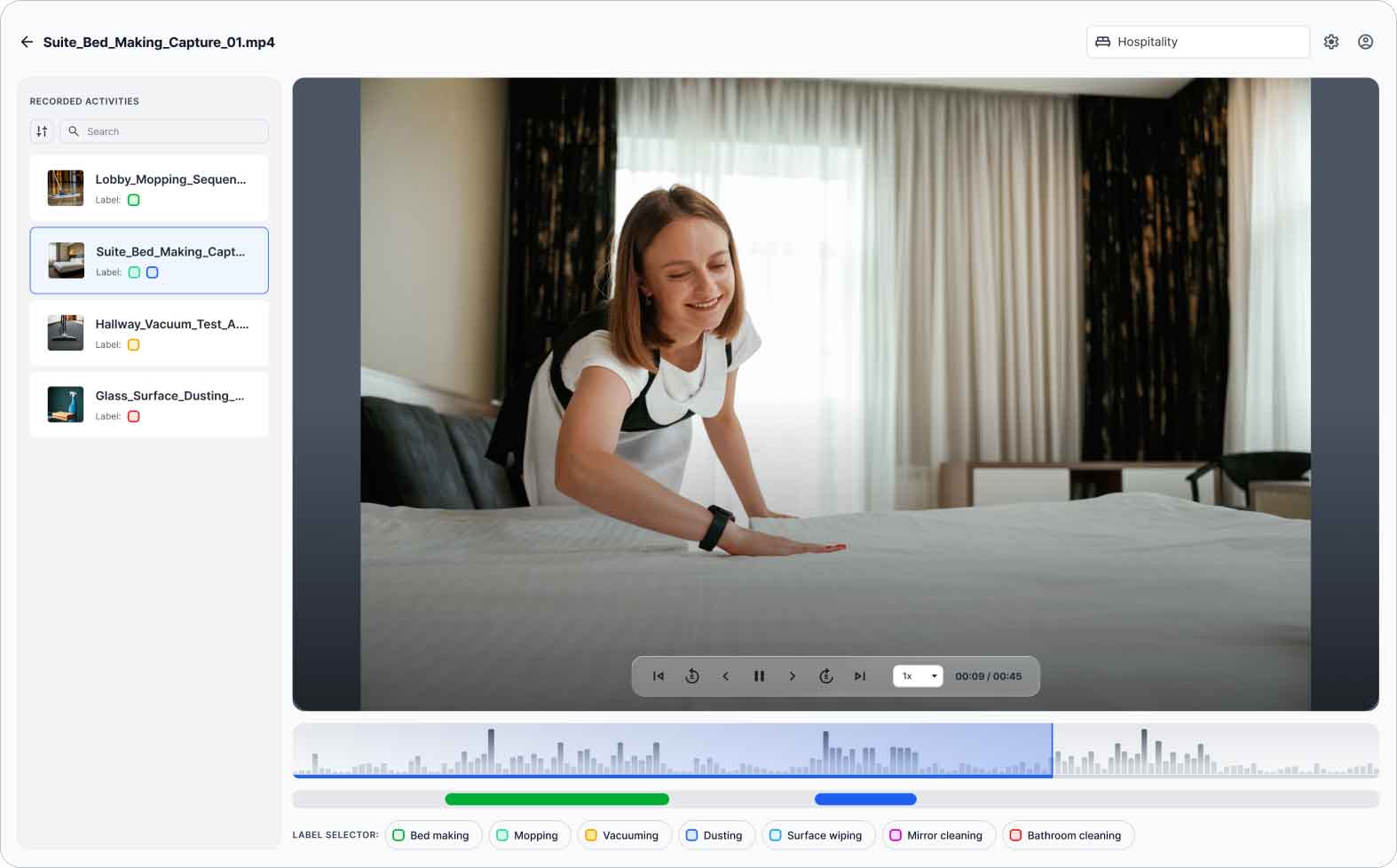Focus the Search activities field
Viewport: 1397px width, 868px height.
click(x=164, y=131)
